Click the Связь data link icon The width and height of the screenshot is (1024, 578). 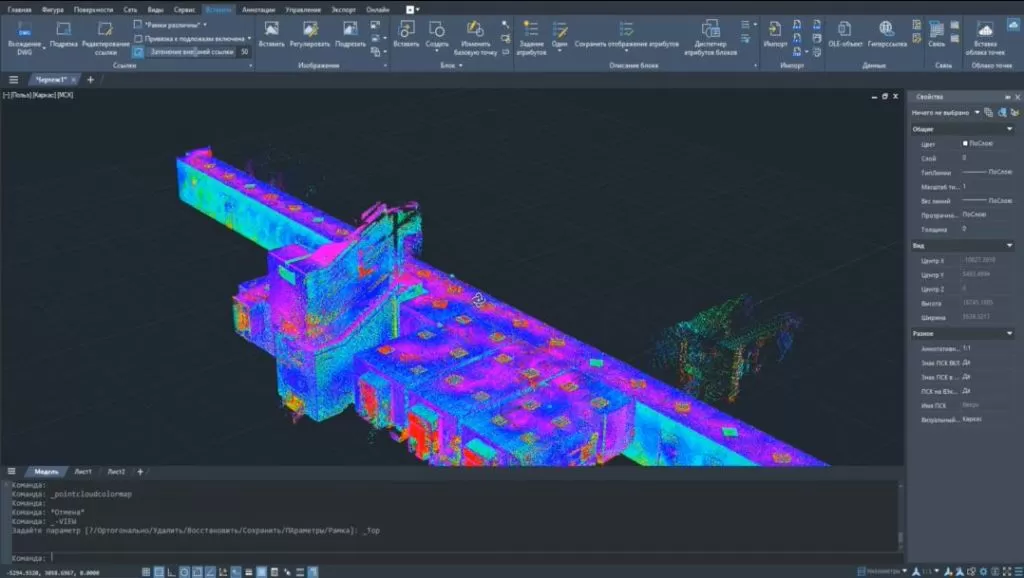pos(936,29)
